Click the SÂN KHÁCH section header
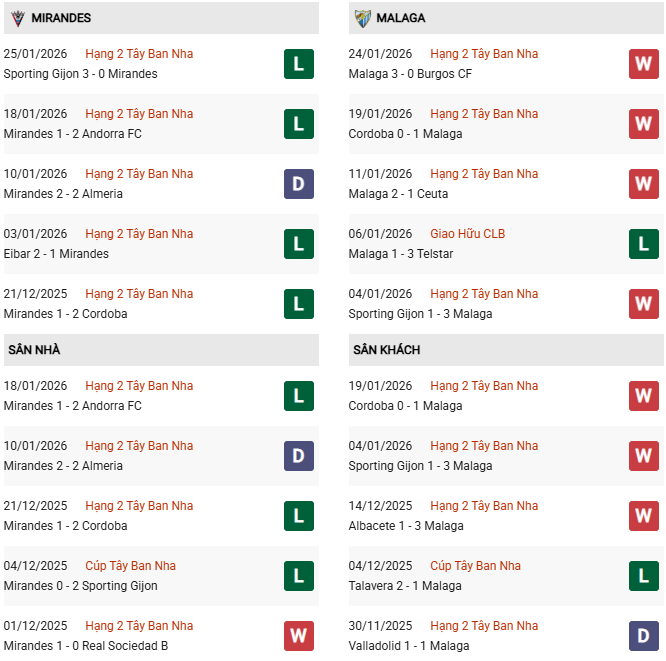 pos(386,350)
